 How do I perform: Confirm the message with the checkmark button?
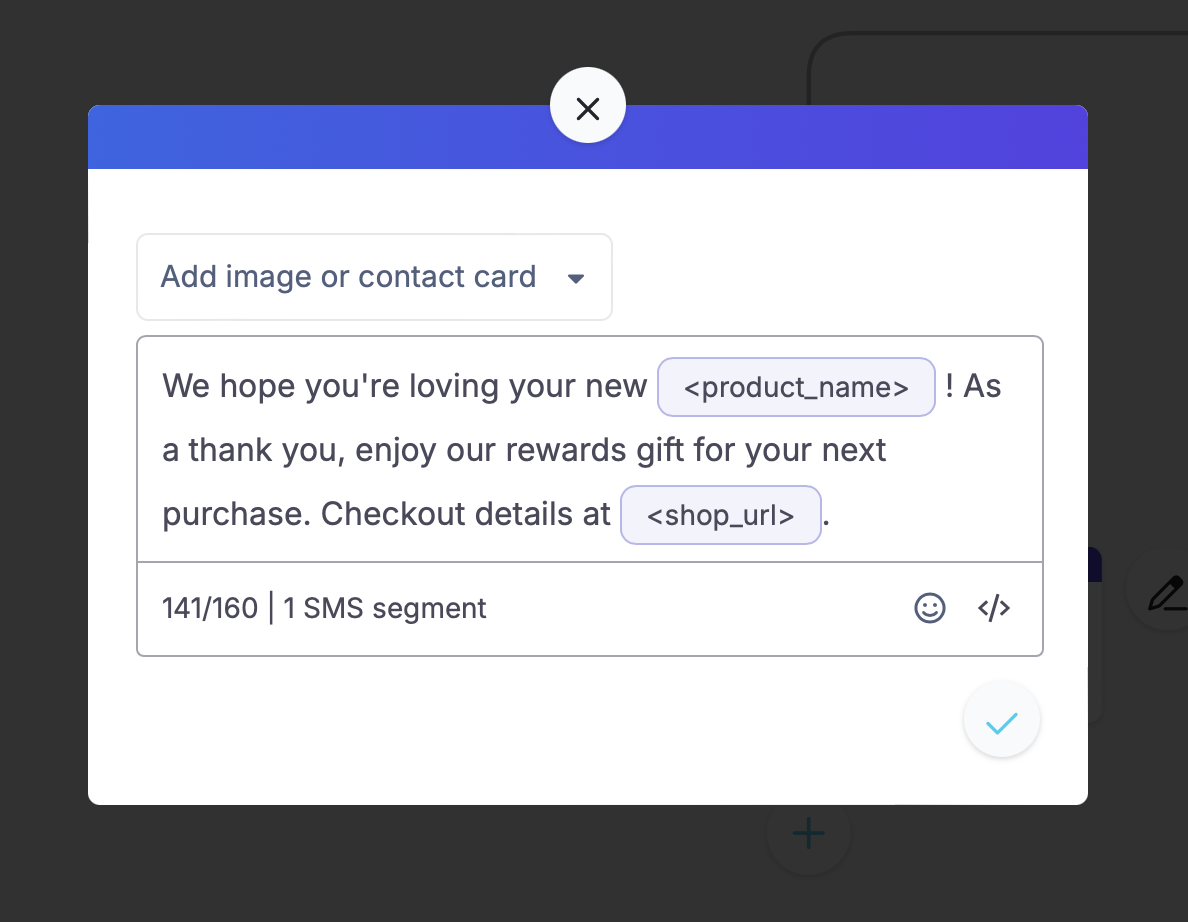click(x=1002, y=720)
